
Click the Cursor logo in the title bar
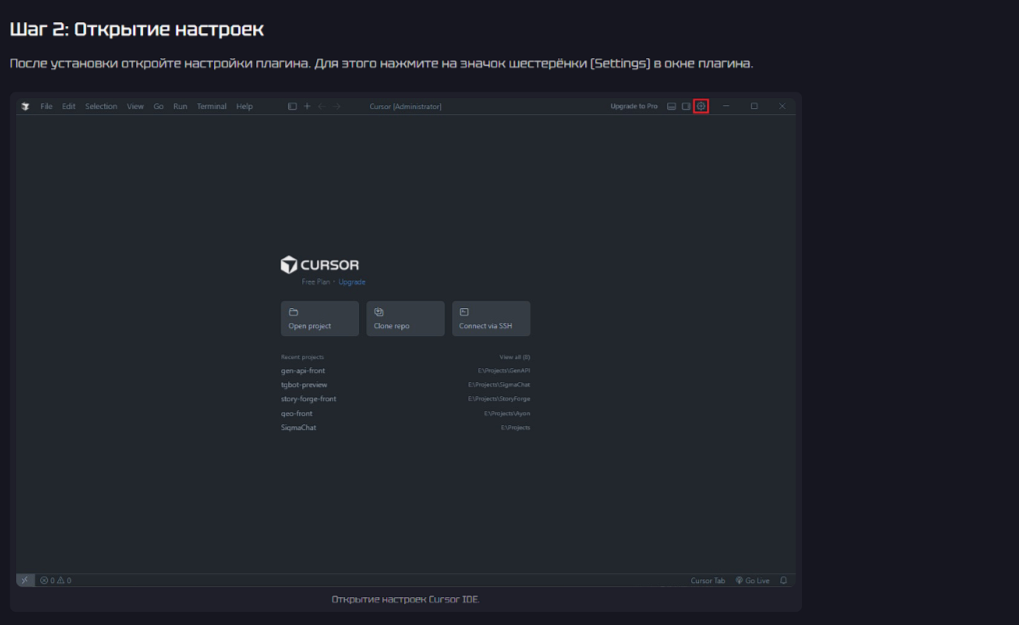pyautogui.click(x=25, y=106)
